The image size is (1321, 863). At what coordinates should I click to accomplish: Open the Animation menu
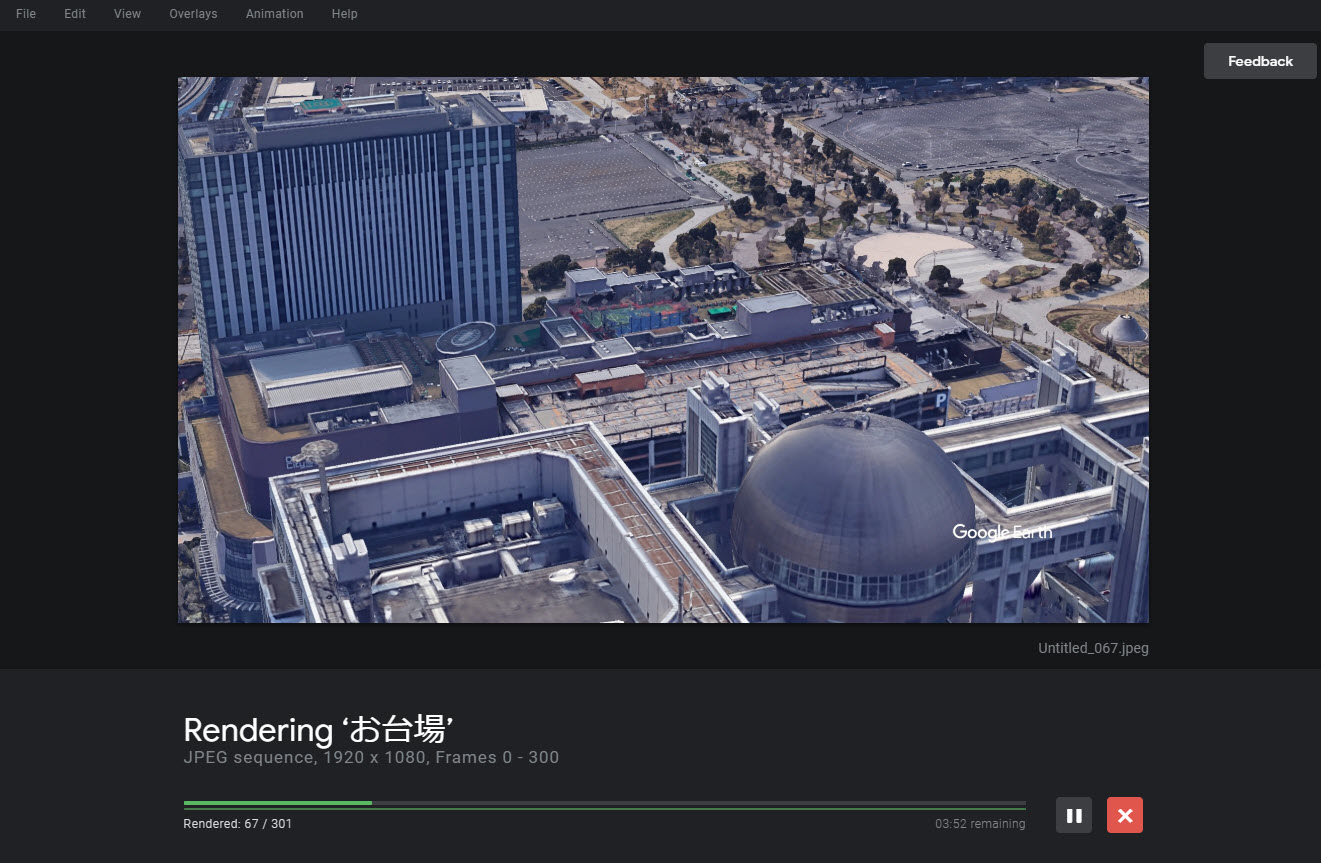274,14
